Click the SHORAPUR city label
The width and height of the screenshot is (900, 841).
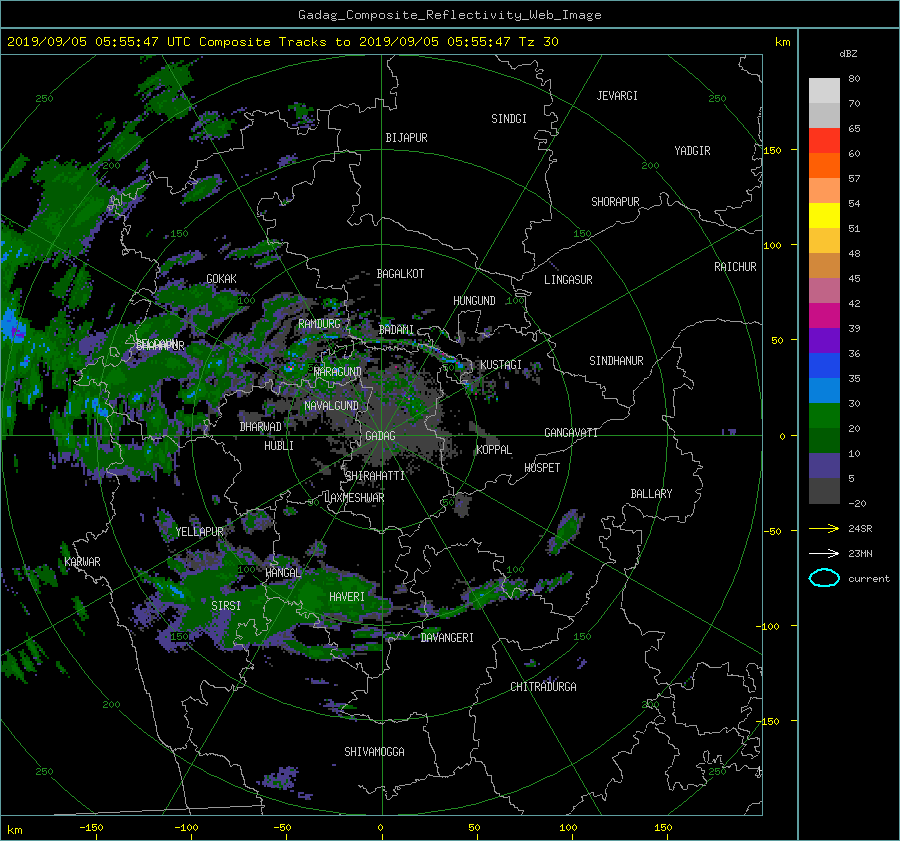[x=615, y=202]
